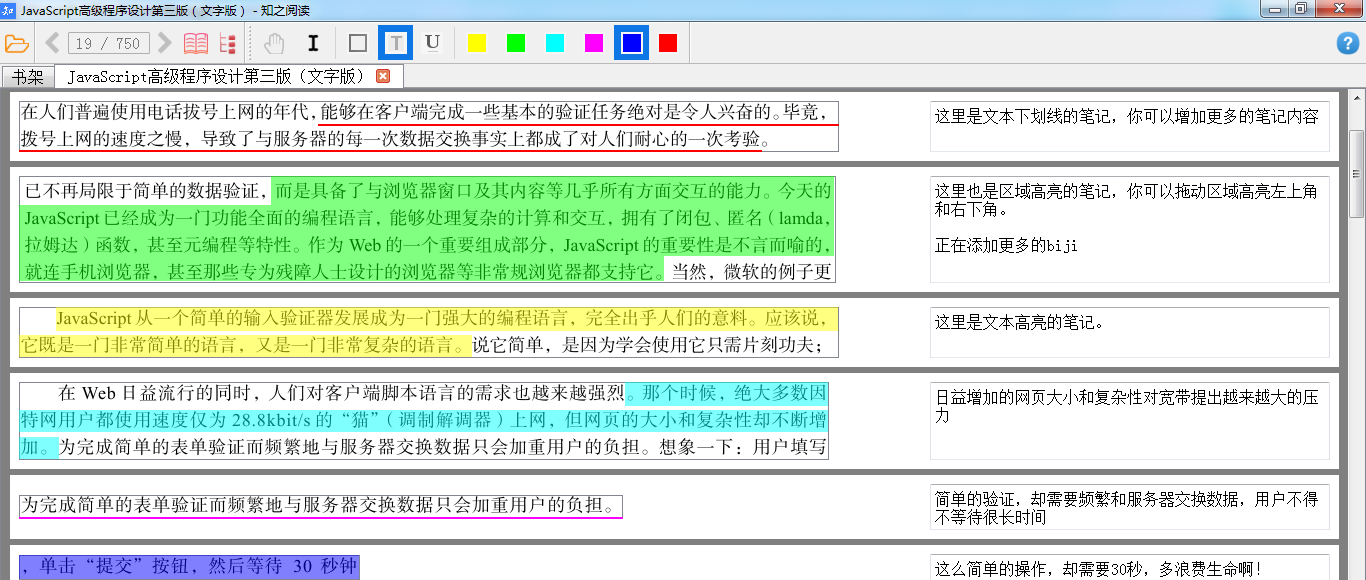
Task: Switch to the 书架 tab
Action: coord(28,77)
